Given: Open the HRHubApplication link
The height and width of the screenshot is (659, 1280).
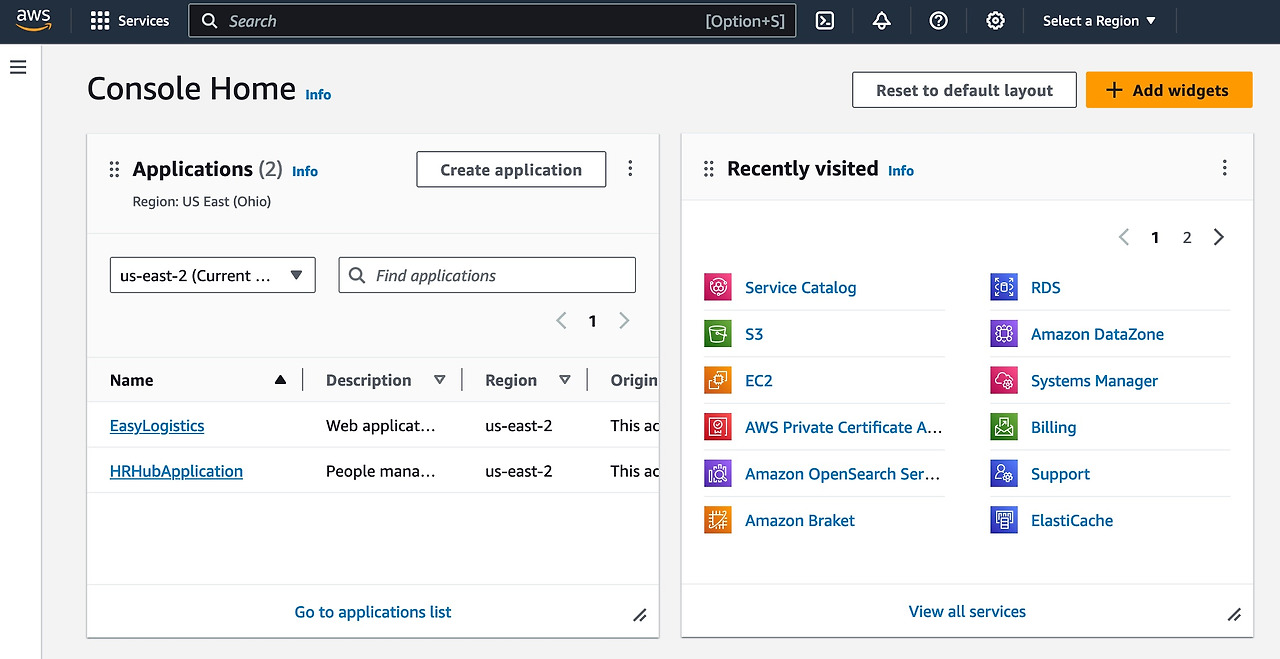Looking at the screenshot, I should pos(176,471).
